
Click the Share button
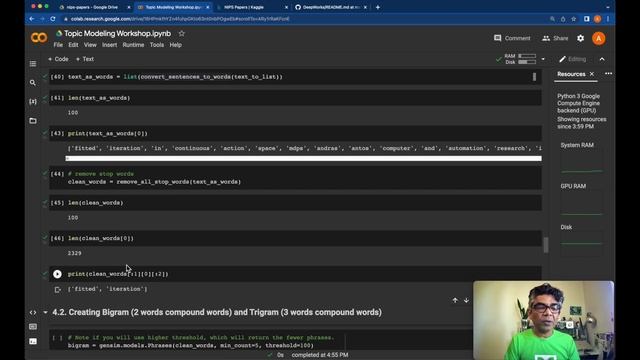coord(555,38)
